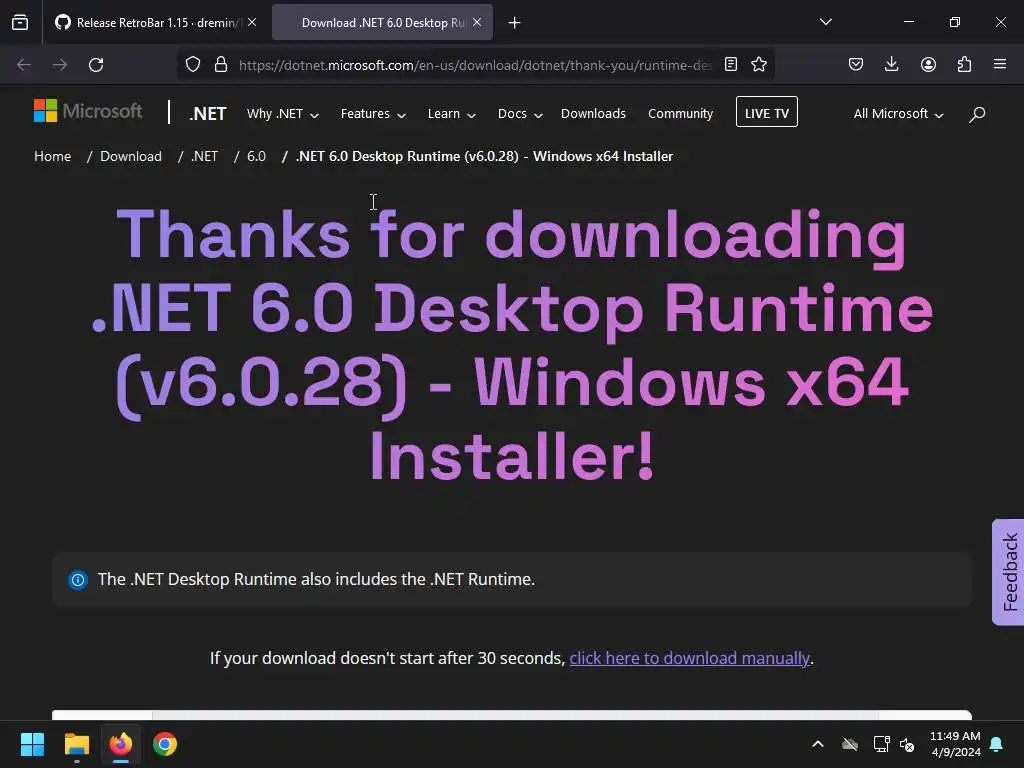Open the Firefox hamburger application menu
The width and height of the screenshot is (1024, 768).
[1000, 65]
